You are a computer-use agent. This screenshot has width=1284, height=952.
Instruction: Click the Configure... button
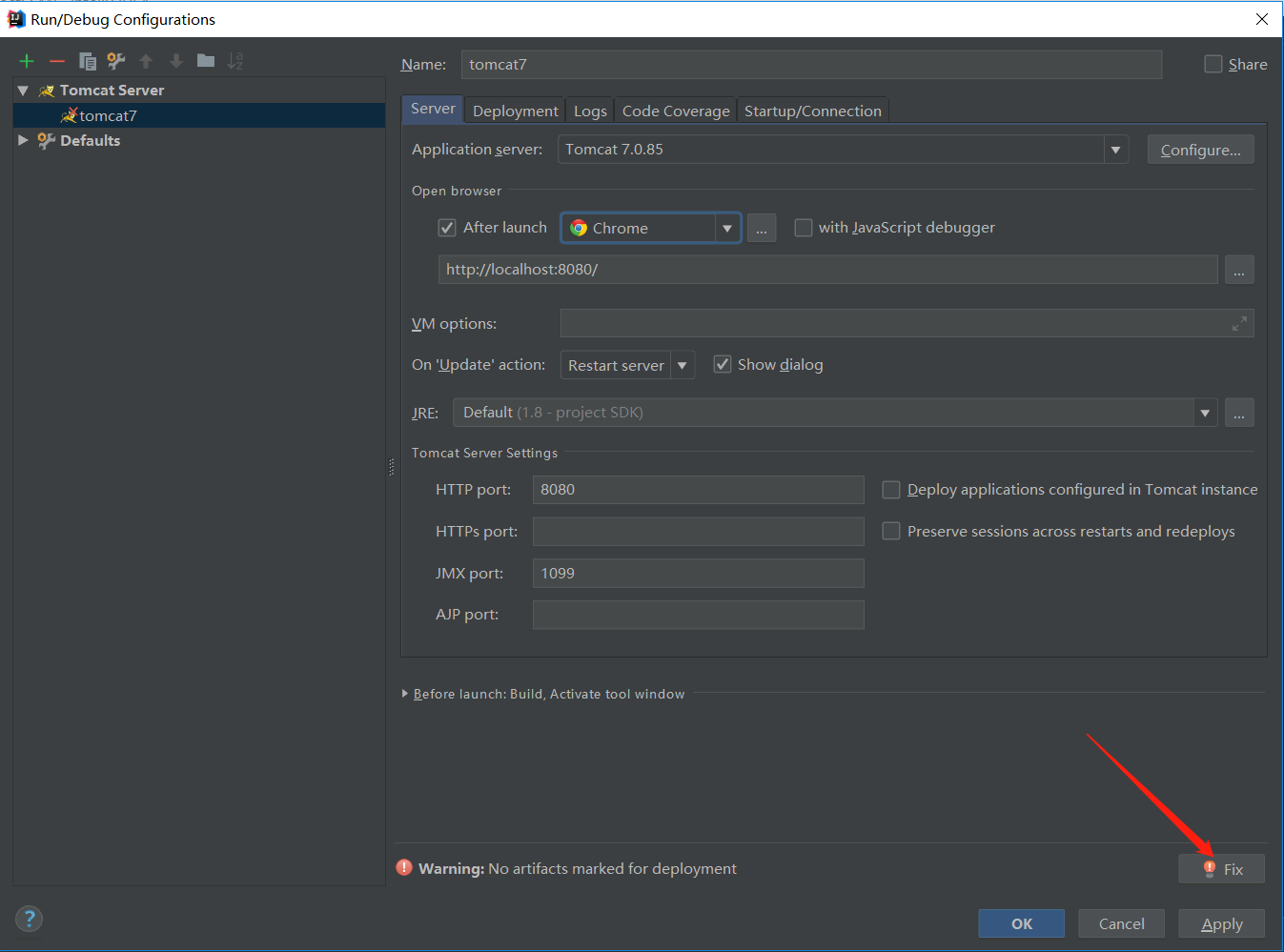tap(1201, 150)
